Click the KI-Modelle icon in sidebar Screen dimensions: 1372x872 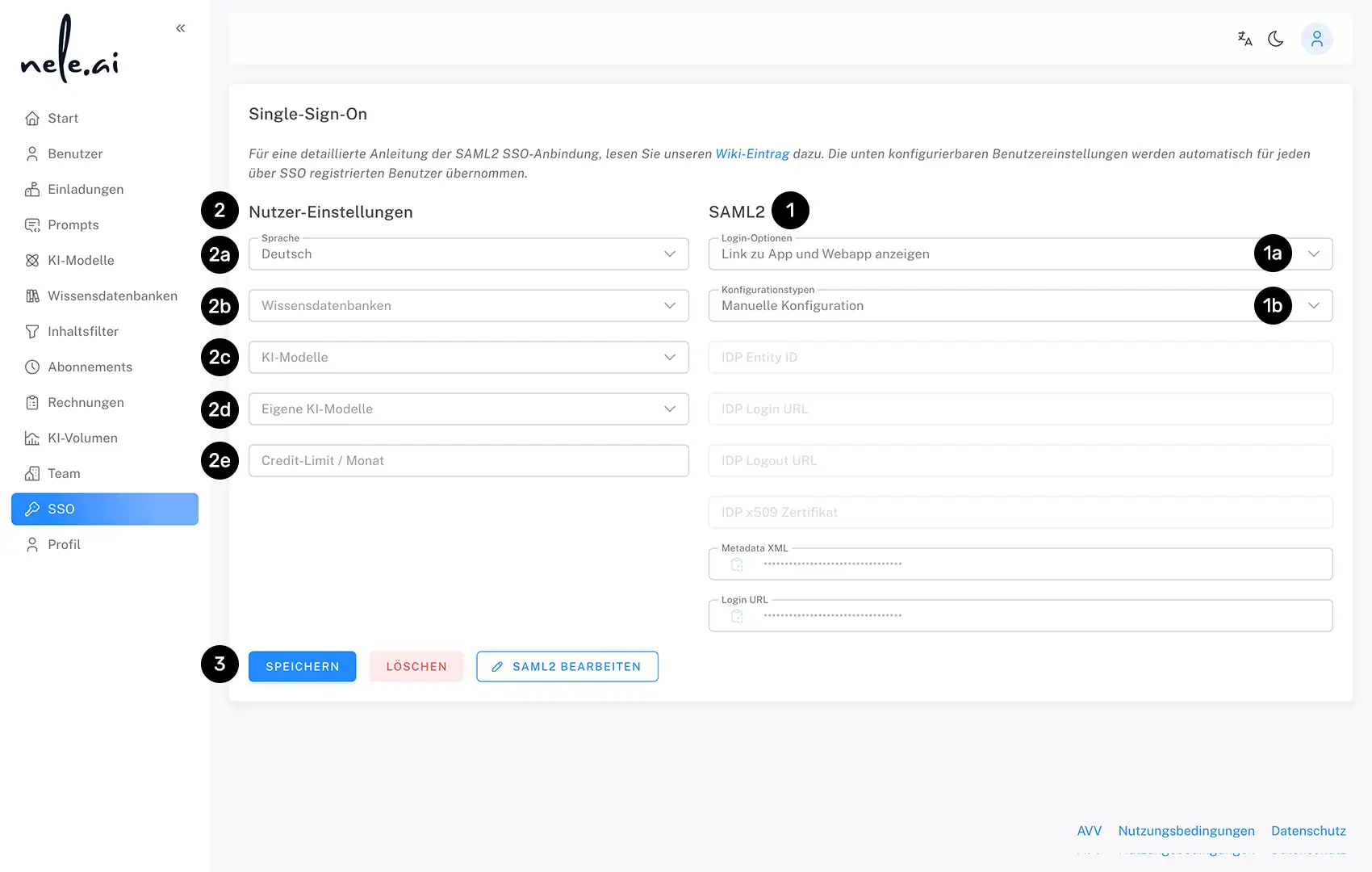click(32, 261)
